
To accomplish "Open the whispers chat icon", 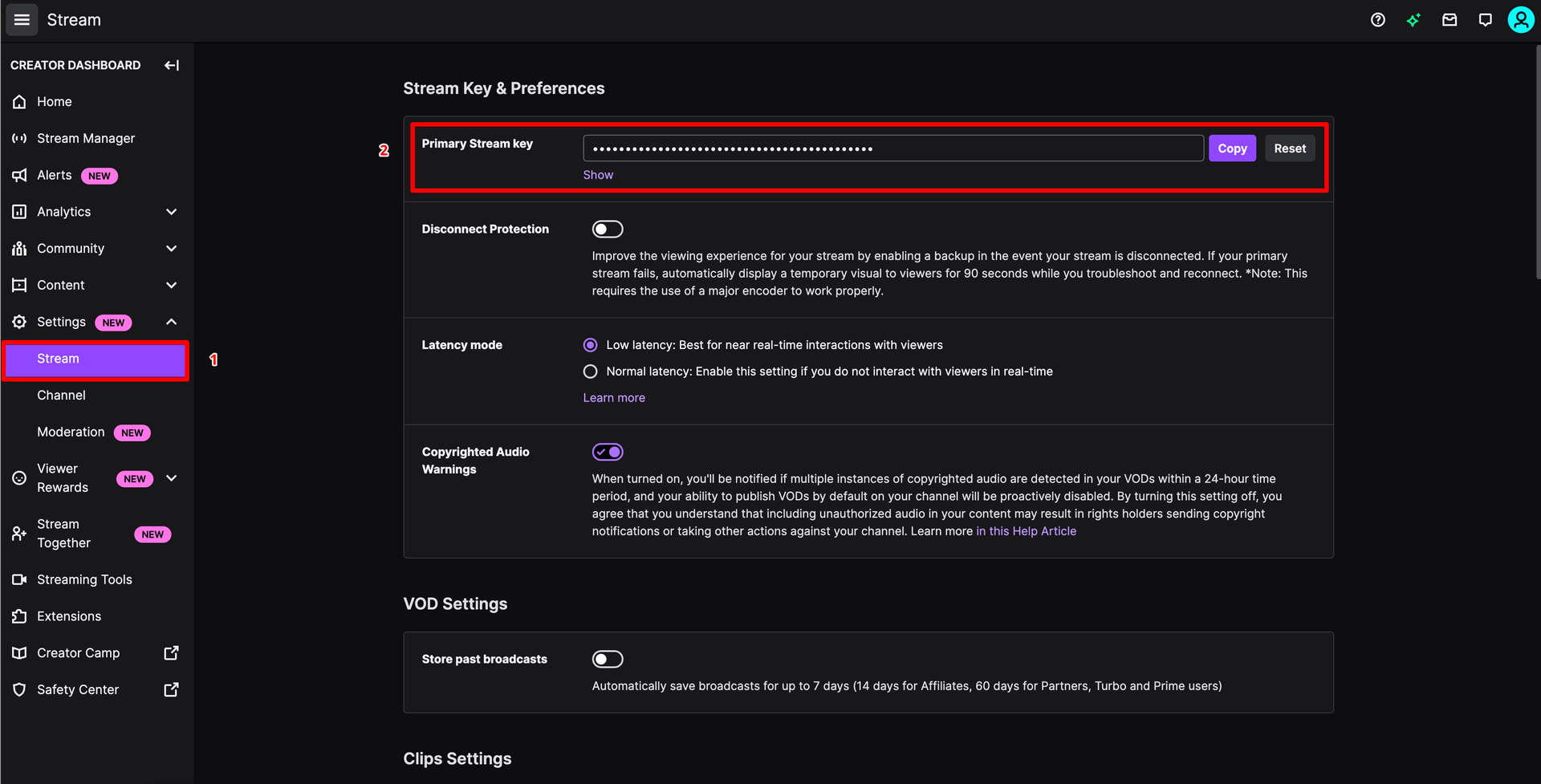I will point(1486,20).
